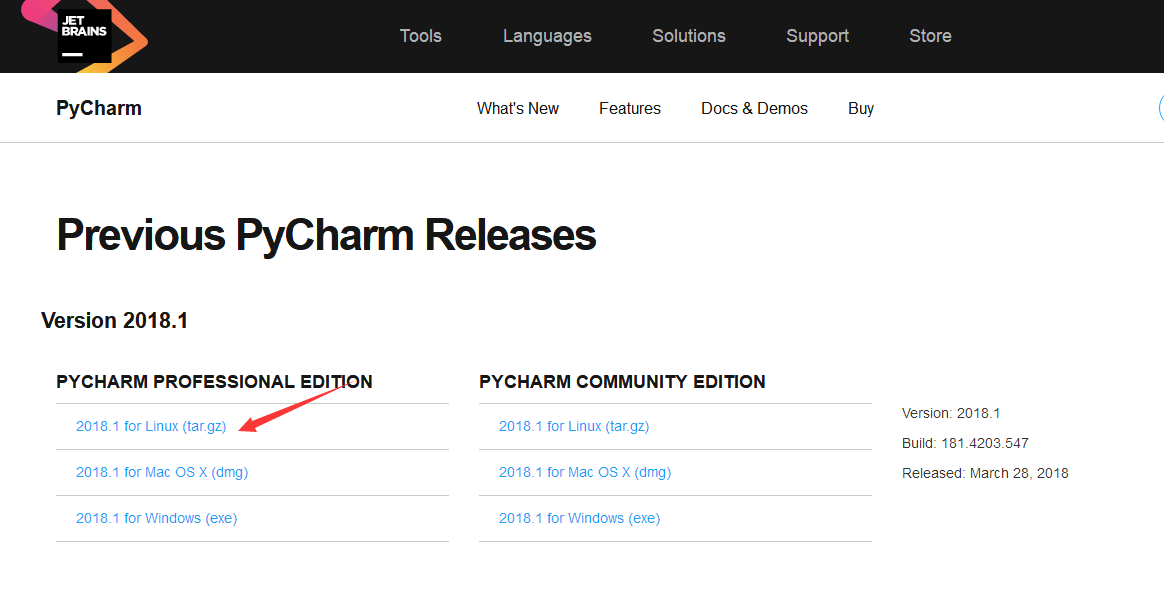This screenshot has height=606, width=1164.
Task: Open the Tools menu
Action: pos(420,35)
